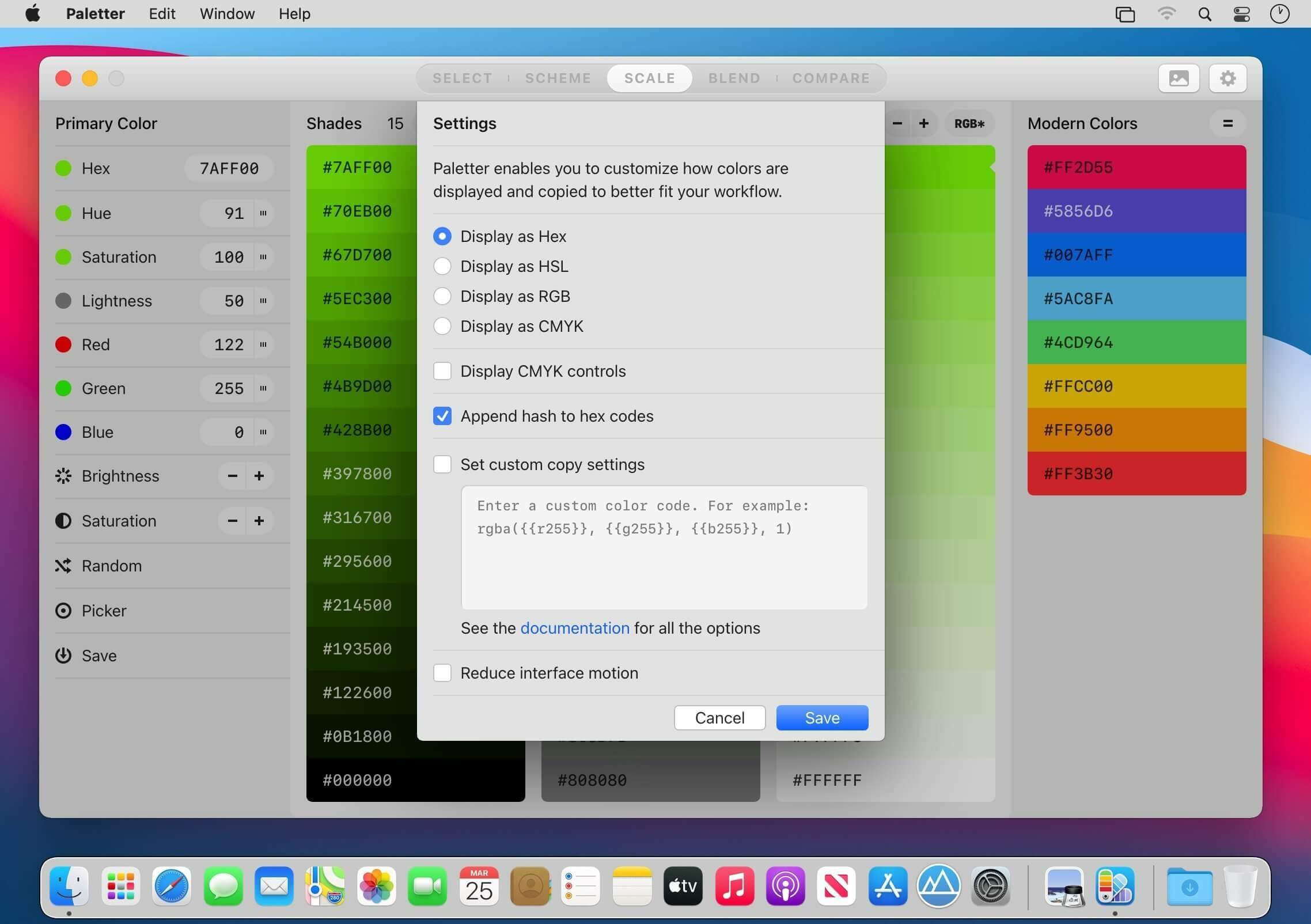Increase sidebar Saturation with plus button
The width and height of the screenshot is (1311, 924).
(259, 521)
